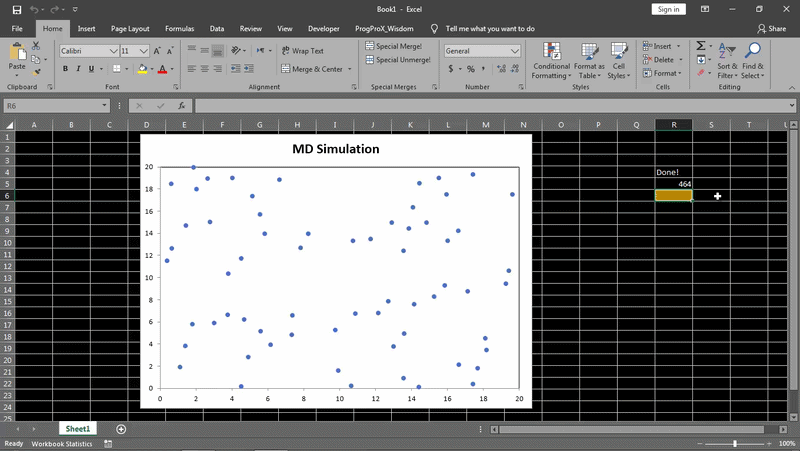Toggle Wrap Text

click(x=303, y=51)
